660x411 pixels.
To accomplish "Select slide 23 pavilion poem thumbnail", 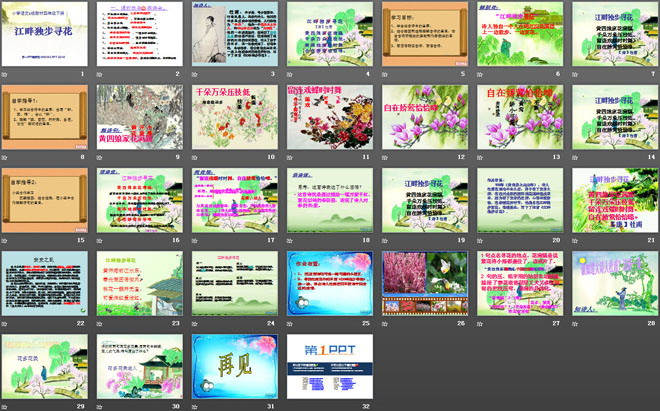I will point(140,283).
